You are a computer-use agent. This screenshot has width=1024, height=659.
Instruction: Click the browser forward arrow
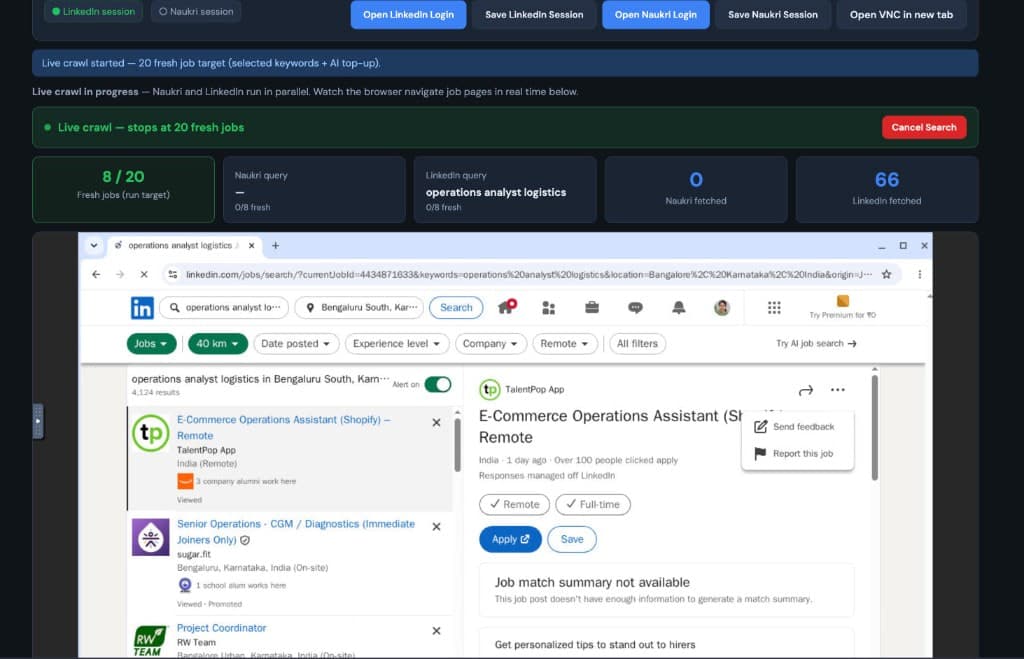[120, 274]
